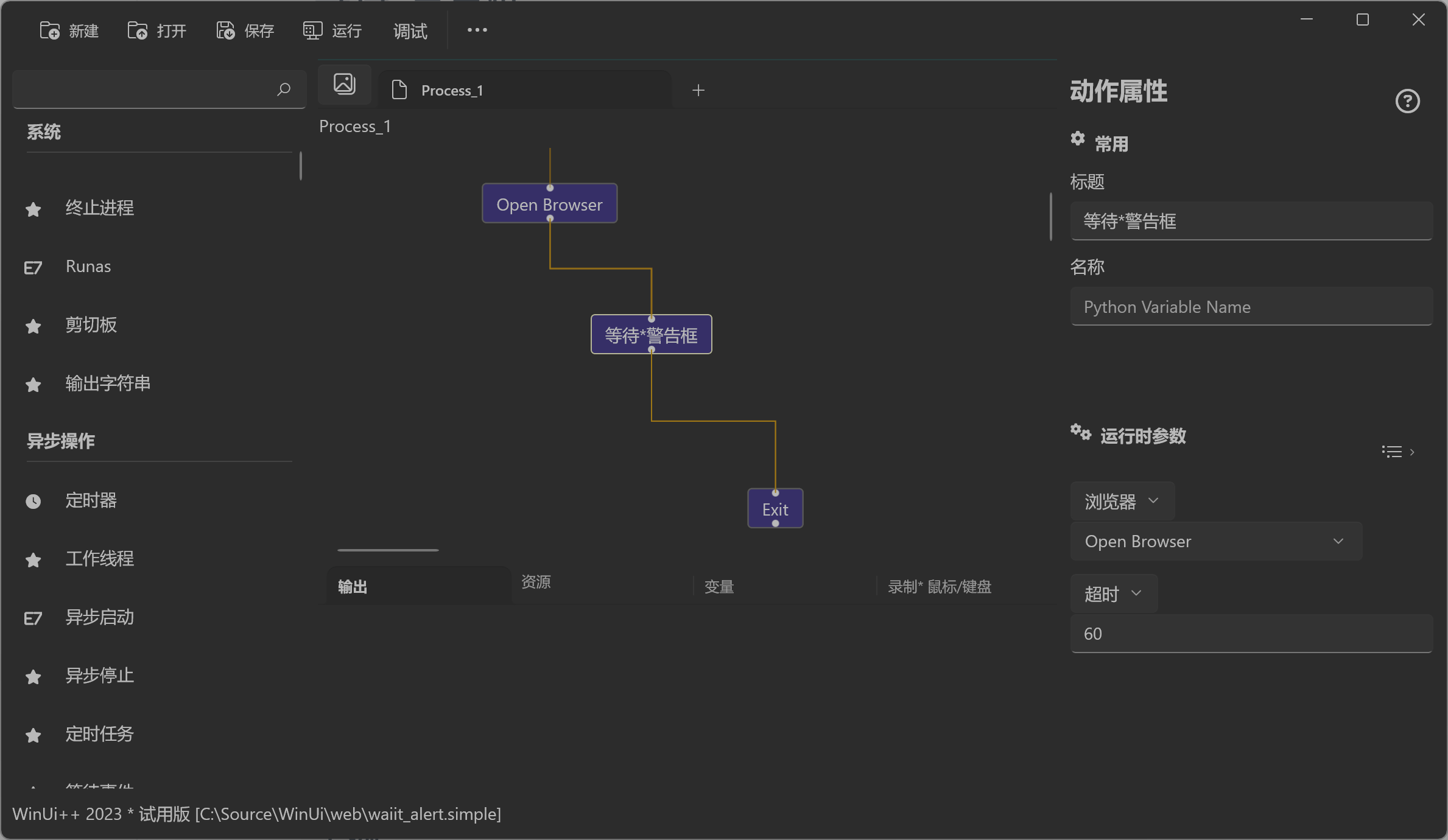Click the list icon in 运行时参数 header
The image size is (1448, 840).
[x=1392, y=451]
